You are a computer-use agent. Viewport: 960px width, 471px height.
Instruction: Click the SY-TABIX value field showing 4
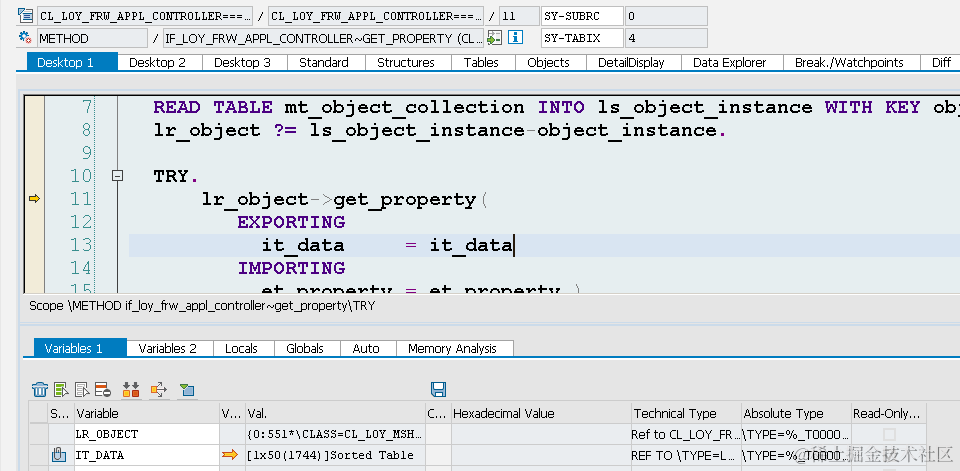666,38
